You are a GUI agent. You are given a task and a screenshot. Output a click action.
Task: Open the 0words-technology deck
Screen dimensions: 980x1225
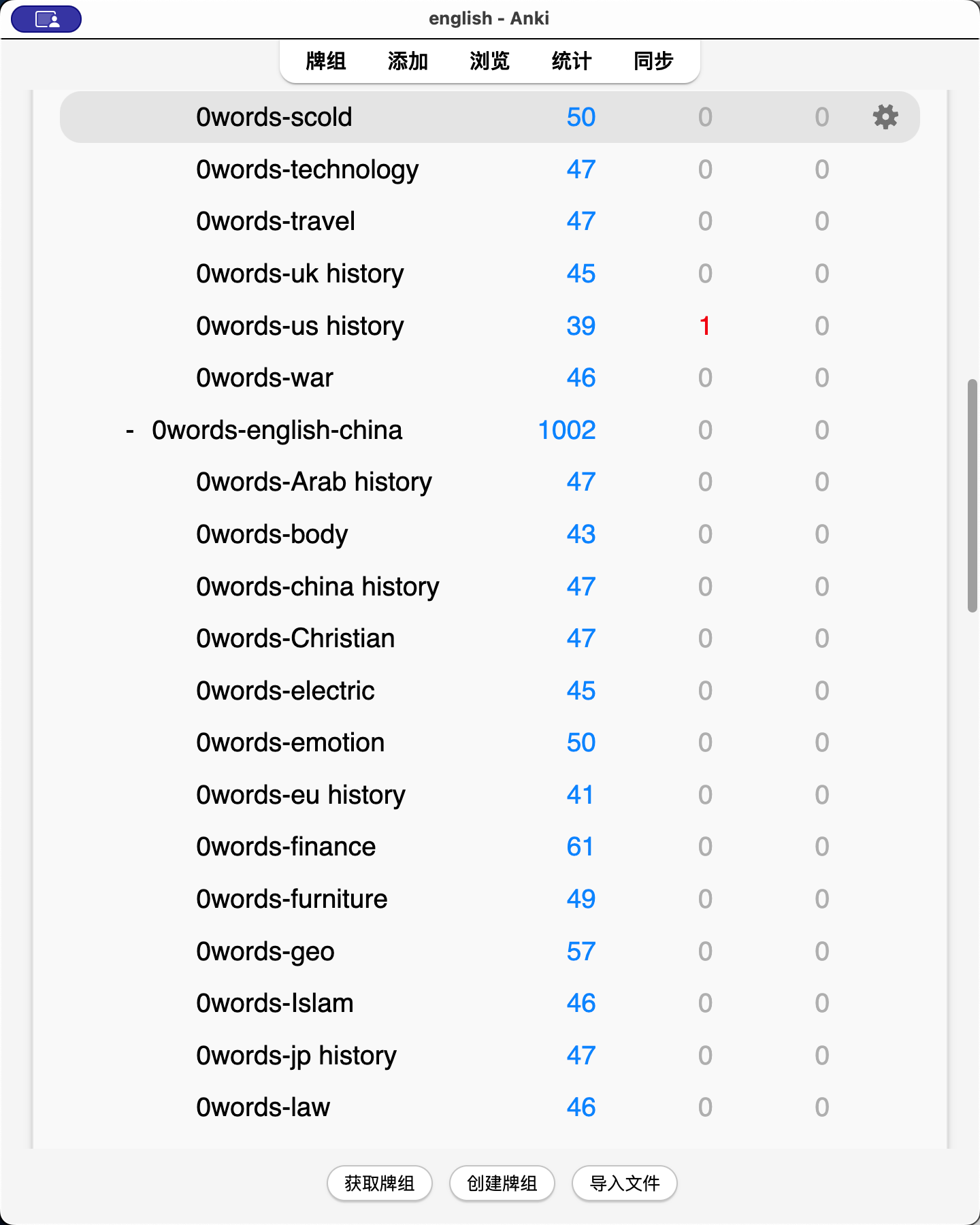[x=307, y=169]
